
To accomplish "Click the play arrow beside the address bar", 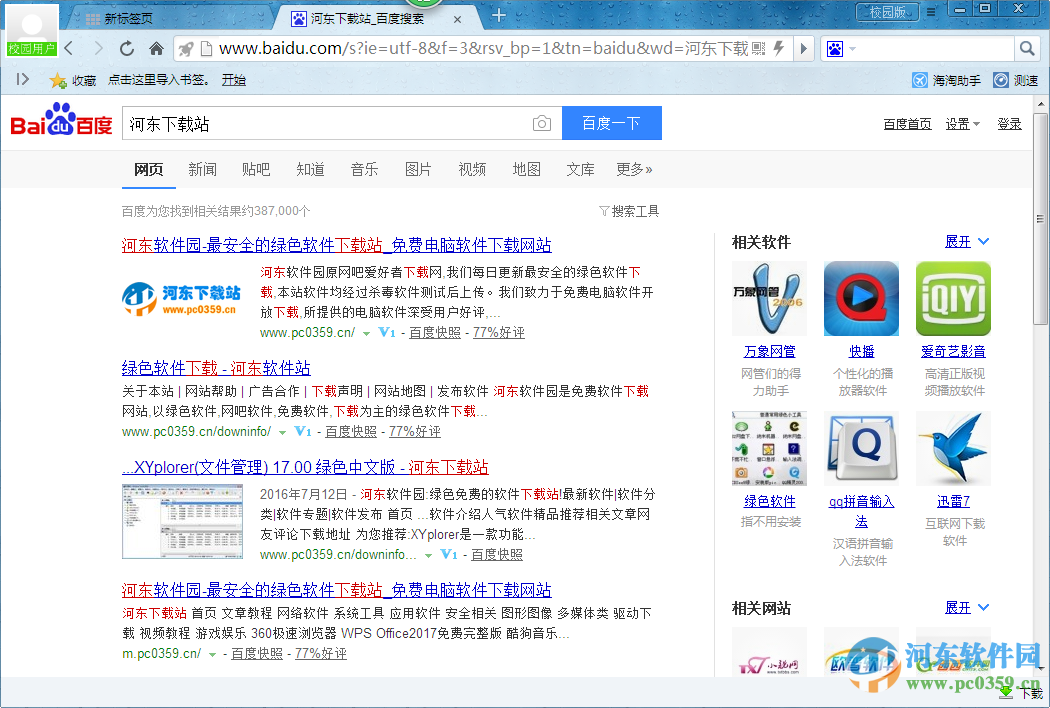I will pos(804,48).
